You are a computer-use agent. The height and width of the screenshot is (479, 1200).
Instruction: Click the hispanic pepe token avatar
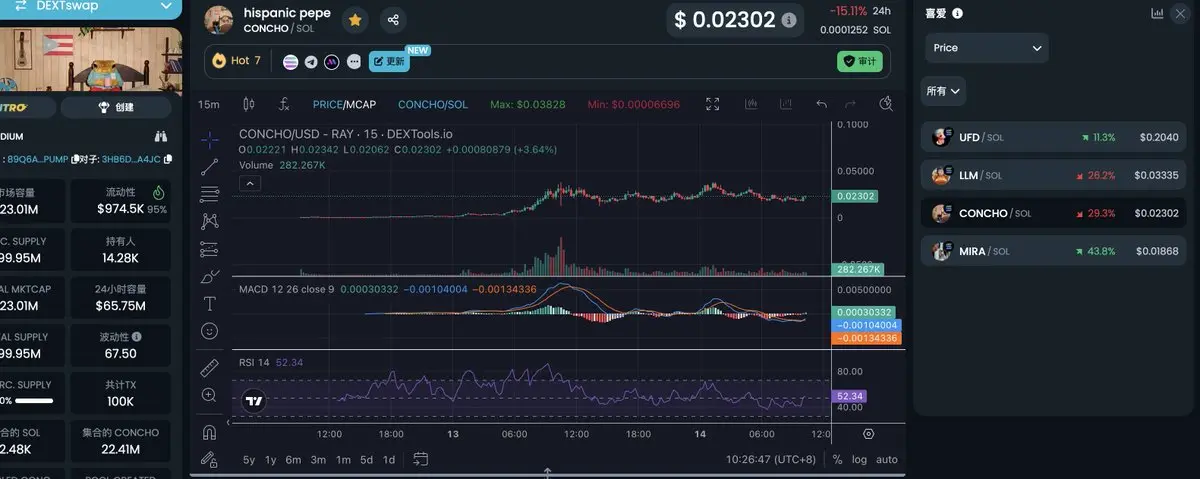pyautogui.click(x=219, y=20)
